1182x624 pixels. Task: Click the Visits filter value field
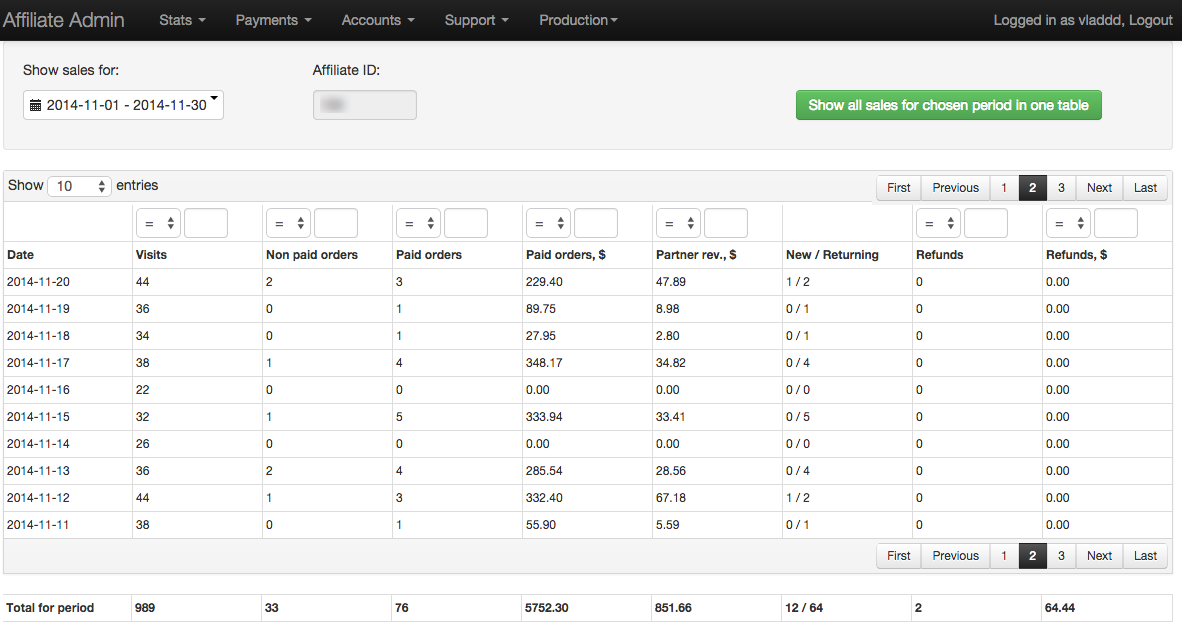point(206,224)
